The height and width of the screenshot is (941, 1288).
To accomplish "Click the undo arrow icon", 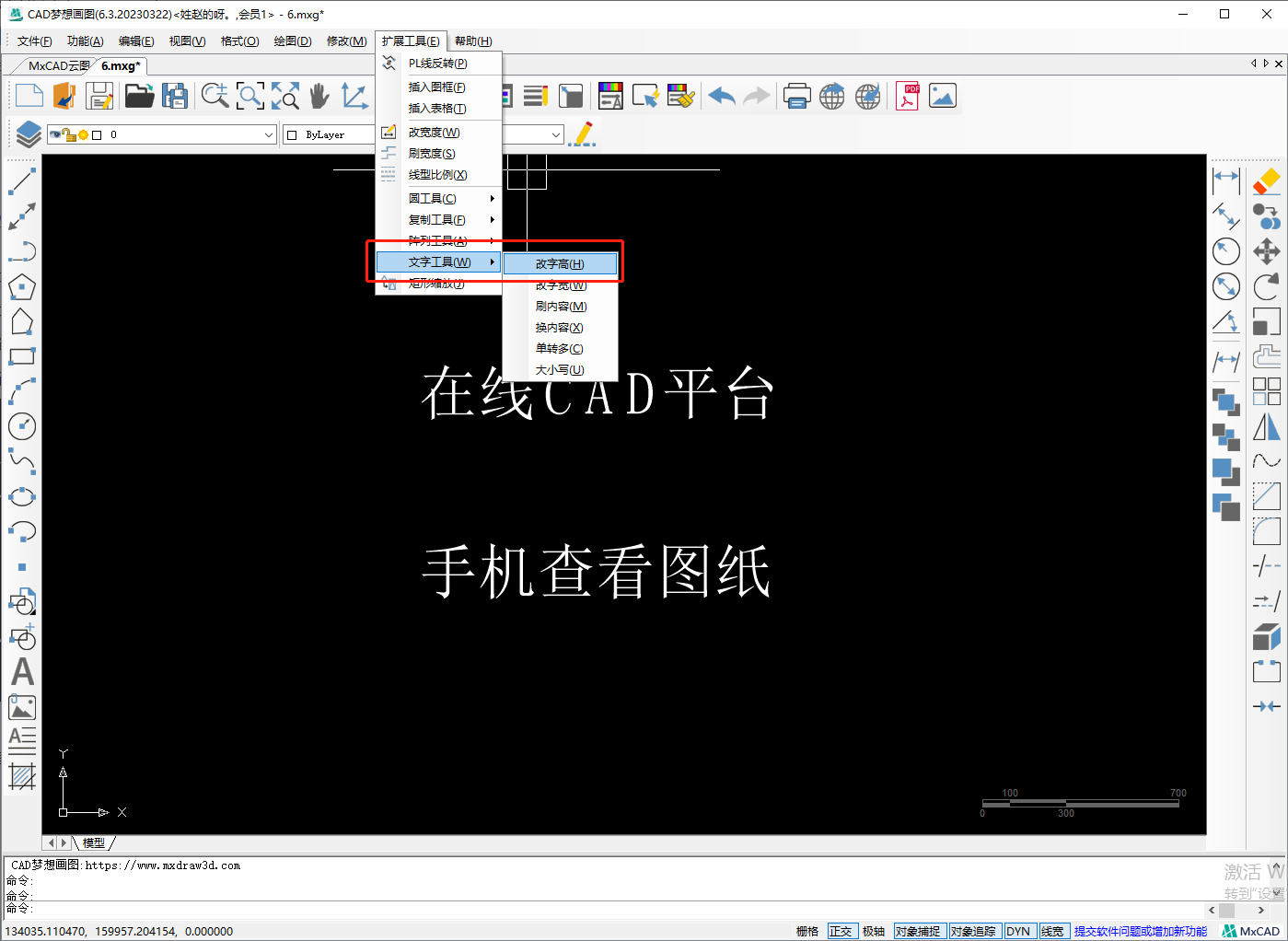I will tap(722, 96).
